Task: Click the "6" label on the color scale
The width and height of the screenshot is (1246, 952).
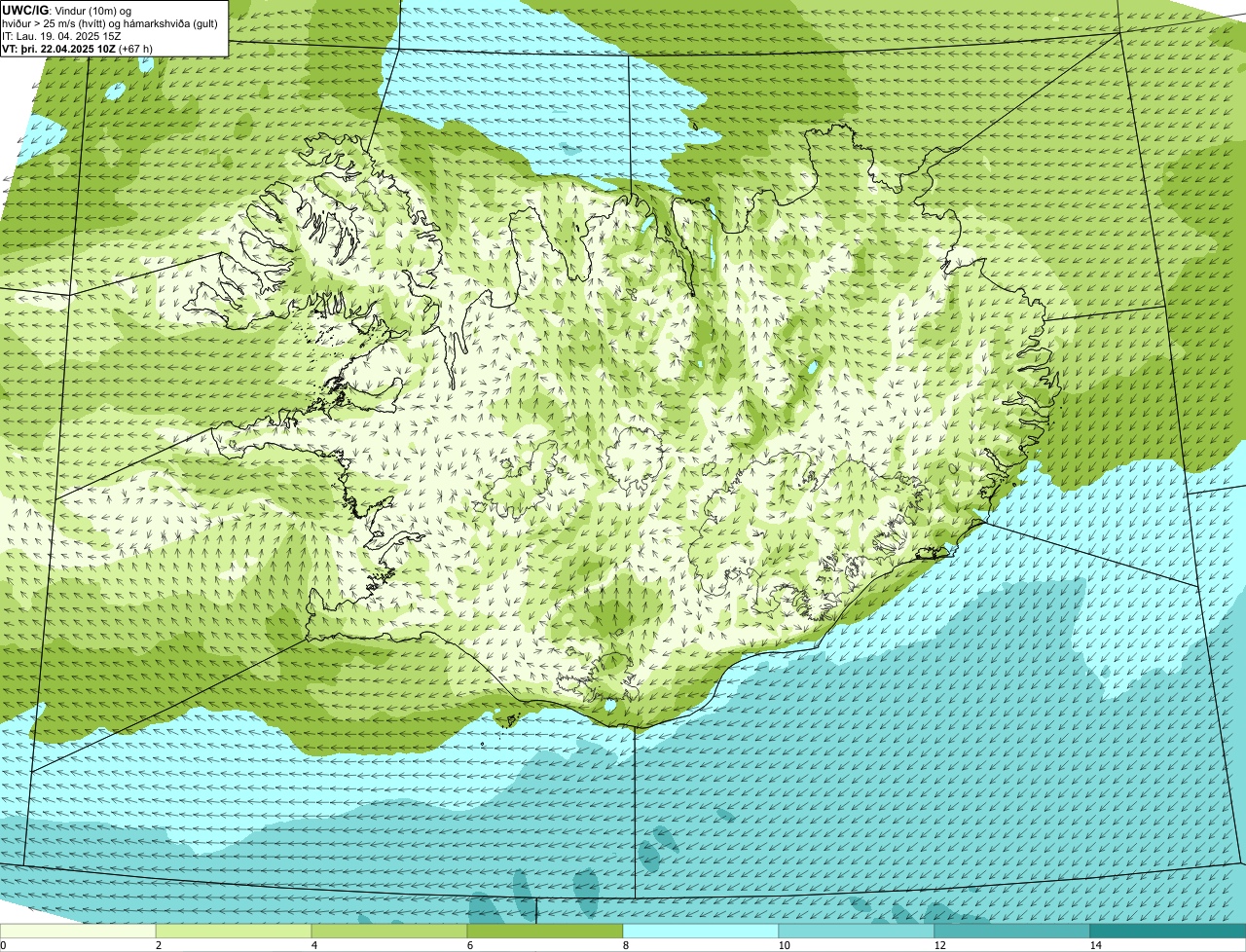Action: [470, 945]
